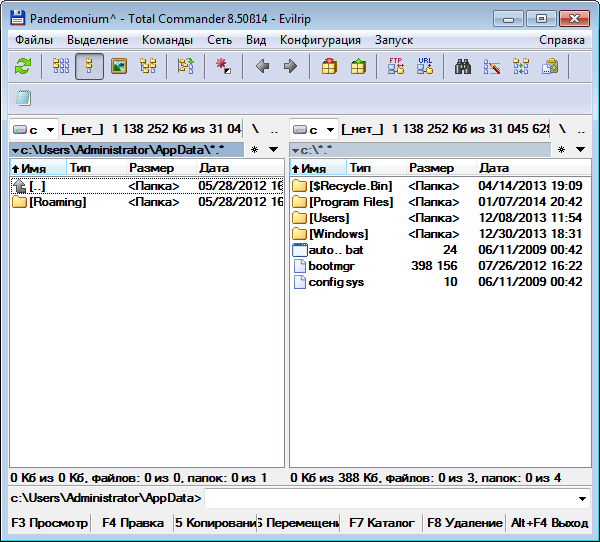Expand the command line history dropdown
The height and width of the screenshot is (542, 600).
tap(583, 498)
